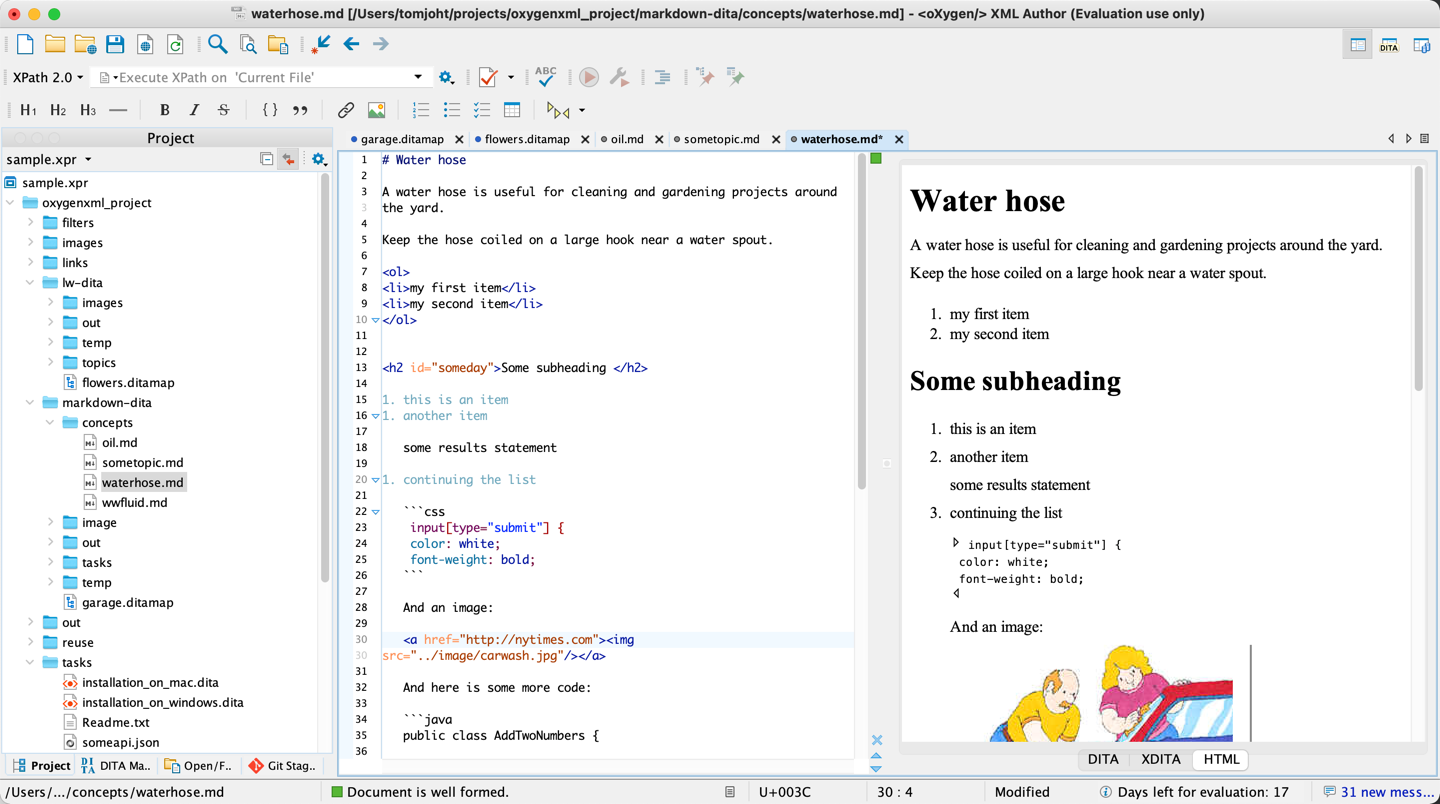Switch preview to the DITA tab
Viewport: 1440px width, 804px height.
[x=1102, y=759]
